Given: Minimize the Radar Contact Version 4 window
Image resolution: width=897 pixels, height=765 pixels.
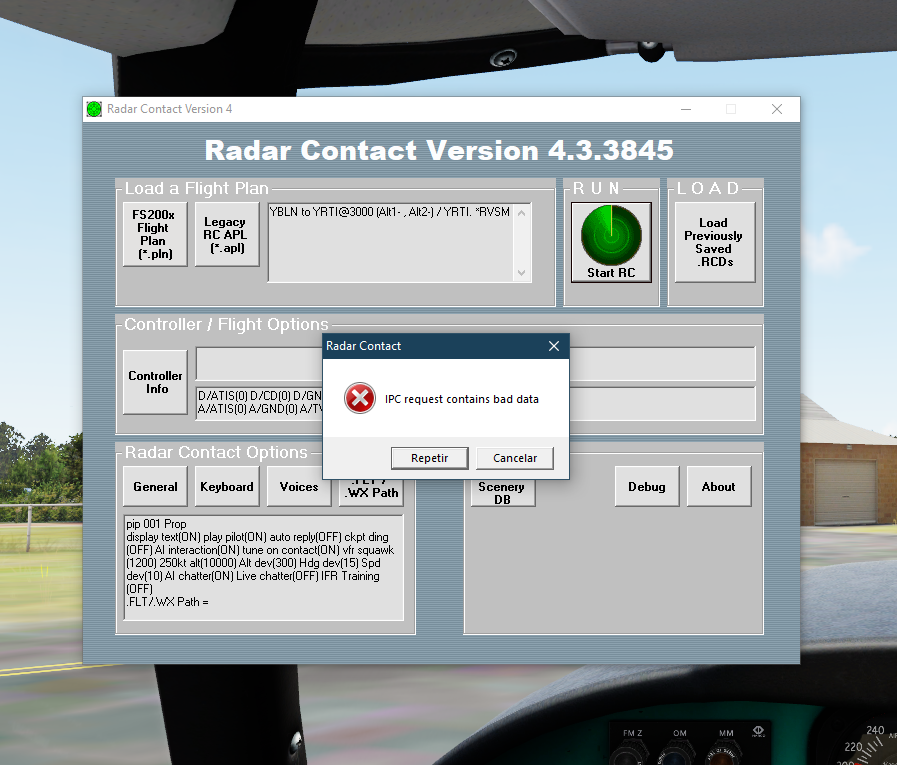Looking at the screenshot, I should [686, 109].
